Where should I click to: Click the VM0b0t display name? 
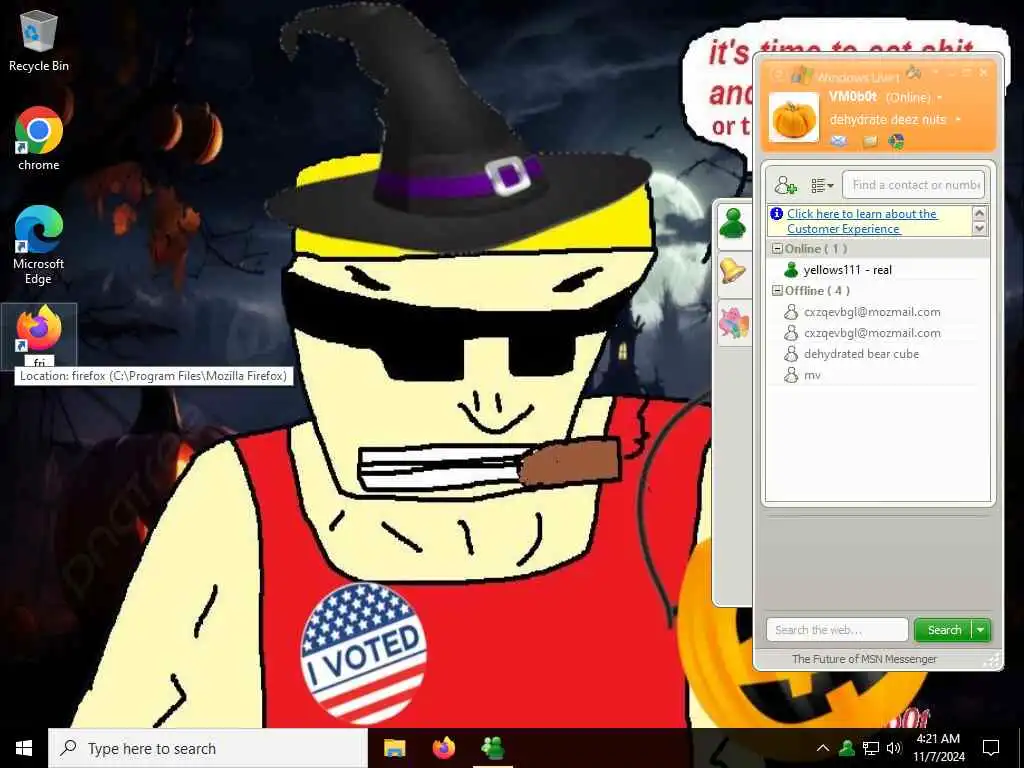(x=853, y=97)
